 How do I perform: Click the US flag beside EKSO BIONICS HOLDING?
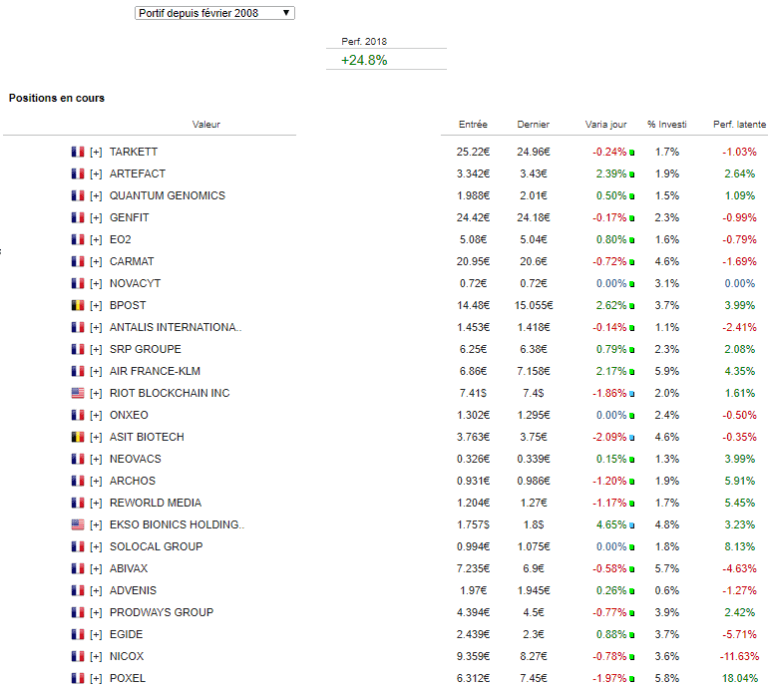(77, 525)
